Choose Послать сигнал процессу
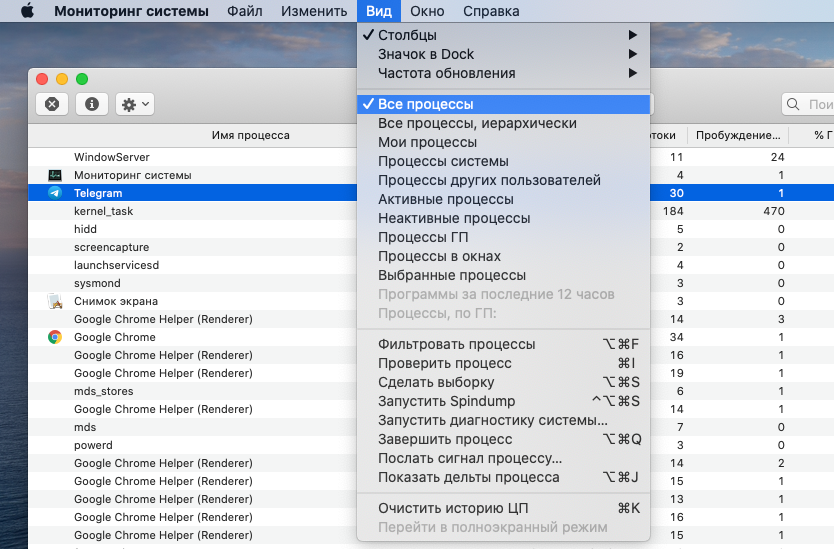Viewport: 834px width, 549px height. coord(503,459)
